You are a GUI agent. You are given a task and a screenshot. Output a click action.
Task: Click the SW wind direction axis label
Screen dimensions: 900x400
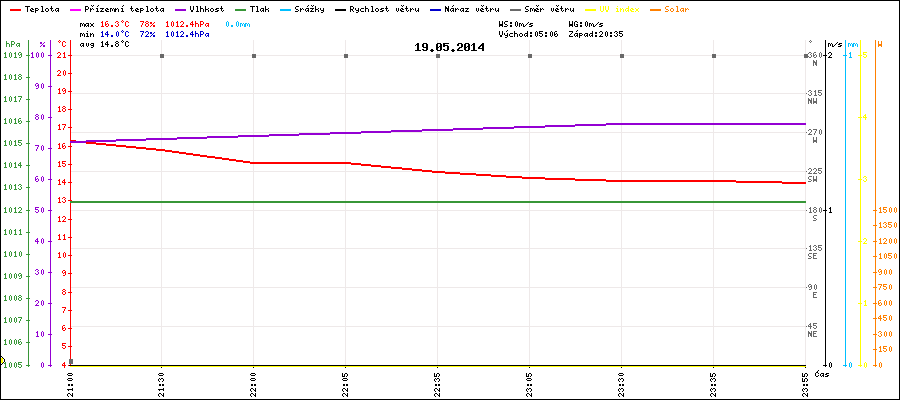(x=814, y=179)
